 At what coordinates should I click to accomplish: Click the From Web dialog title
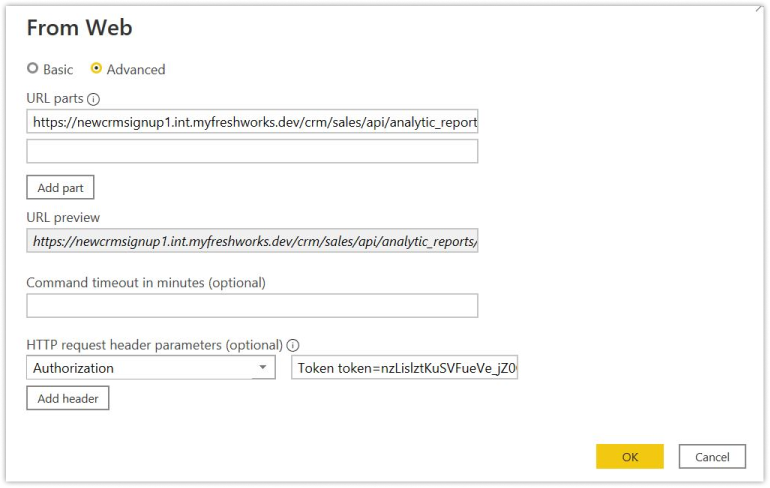79,27
